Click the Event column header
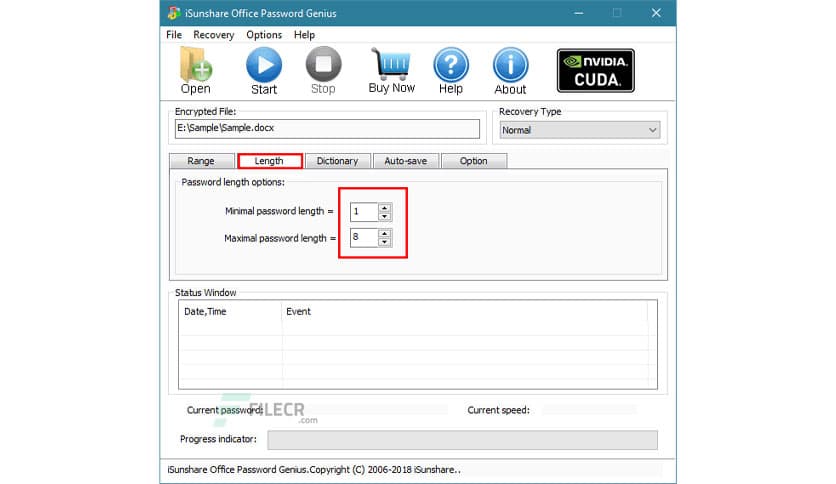Screen dimensions: 836x484 click(464, 312)
